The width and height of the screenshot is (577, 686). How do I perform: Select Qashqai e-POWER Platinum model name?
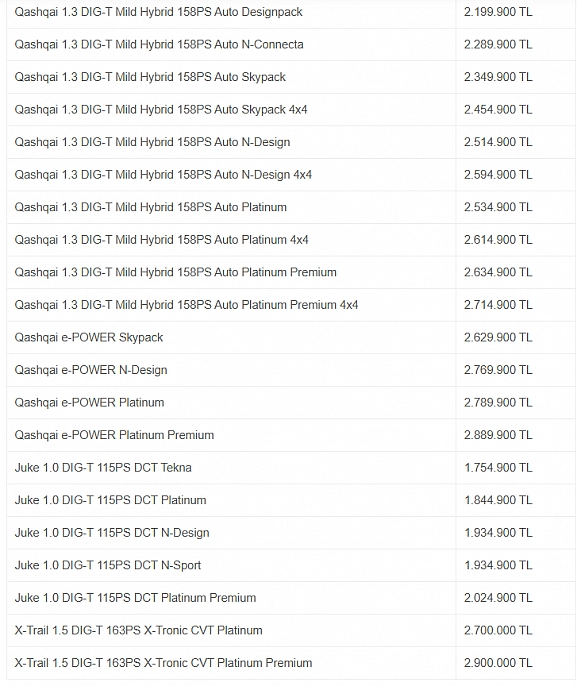(x=89, y=402)
